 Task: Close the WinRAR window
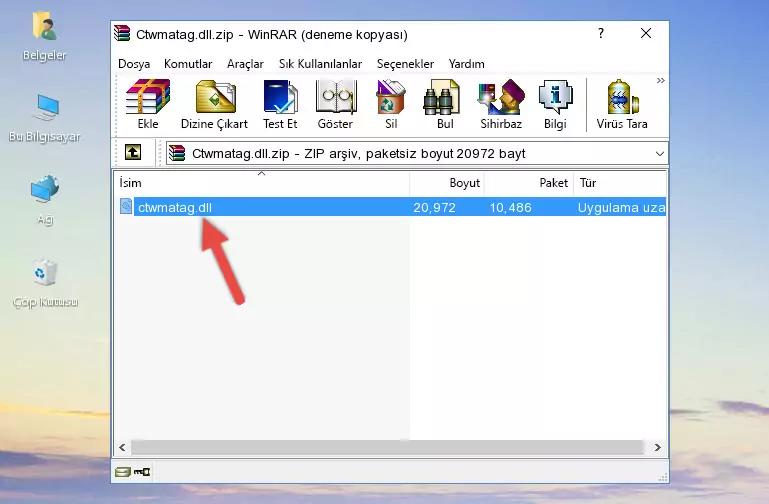646,33
